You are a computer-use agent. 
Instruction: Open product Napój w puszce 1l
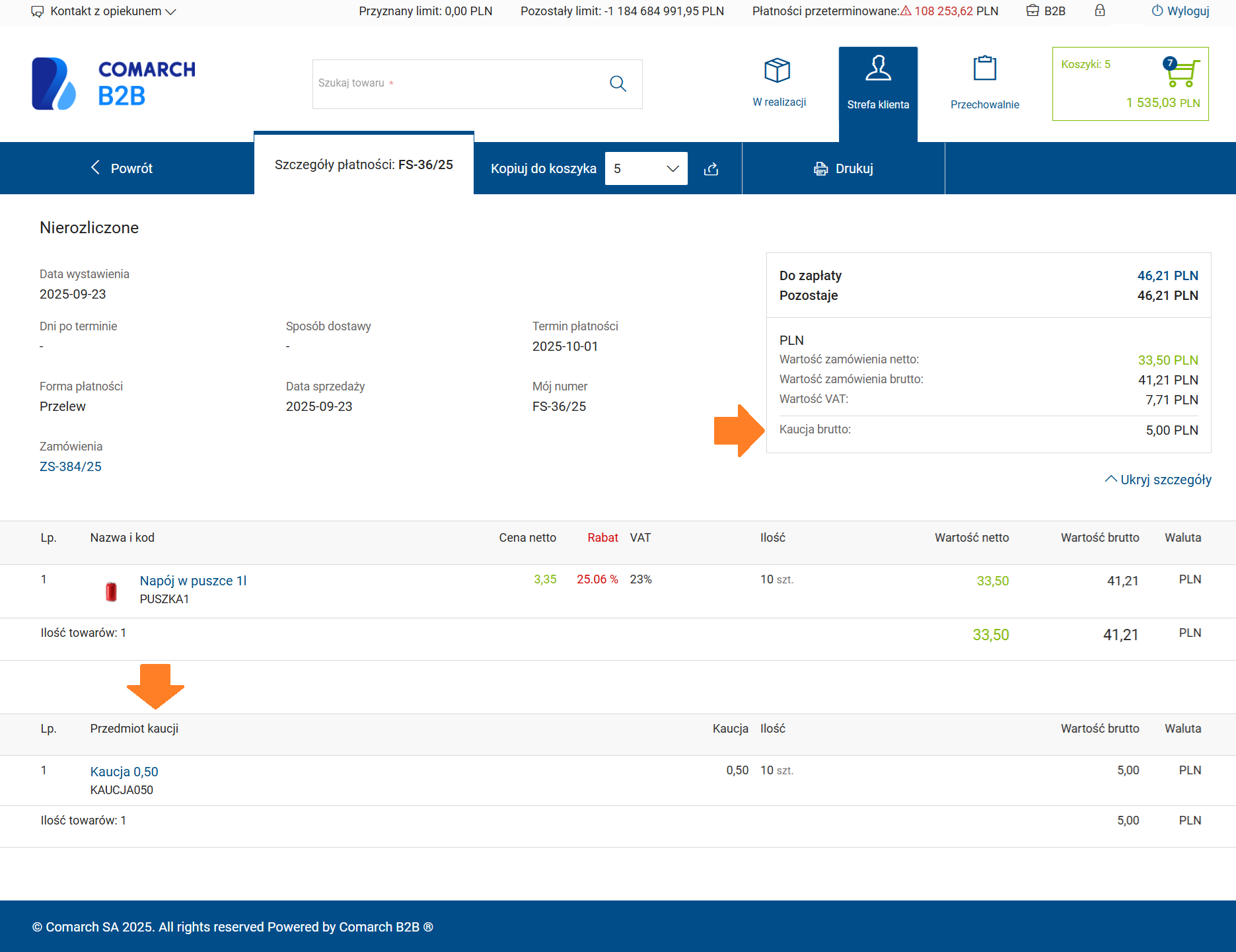tap(193, 581)
